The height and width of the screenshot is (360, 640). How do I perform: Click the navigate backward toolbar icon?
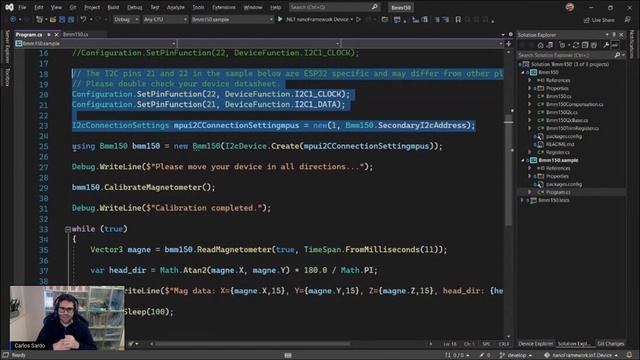[x=13, y=19]
